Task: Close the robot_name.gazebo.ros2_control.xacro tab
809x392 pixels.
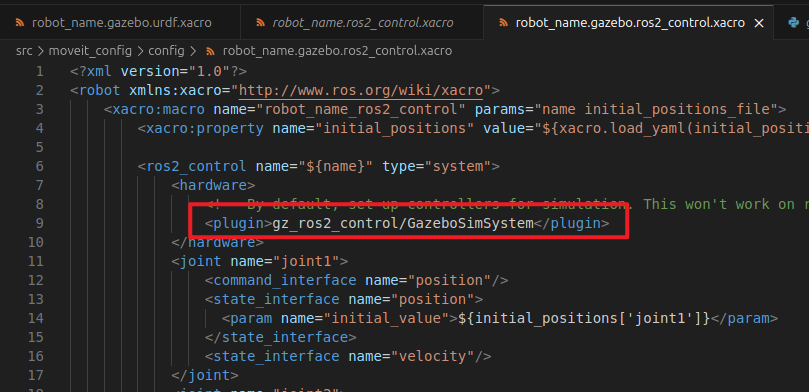Action: tap(759, 23)
